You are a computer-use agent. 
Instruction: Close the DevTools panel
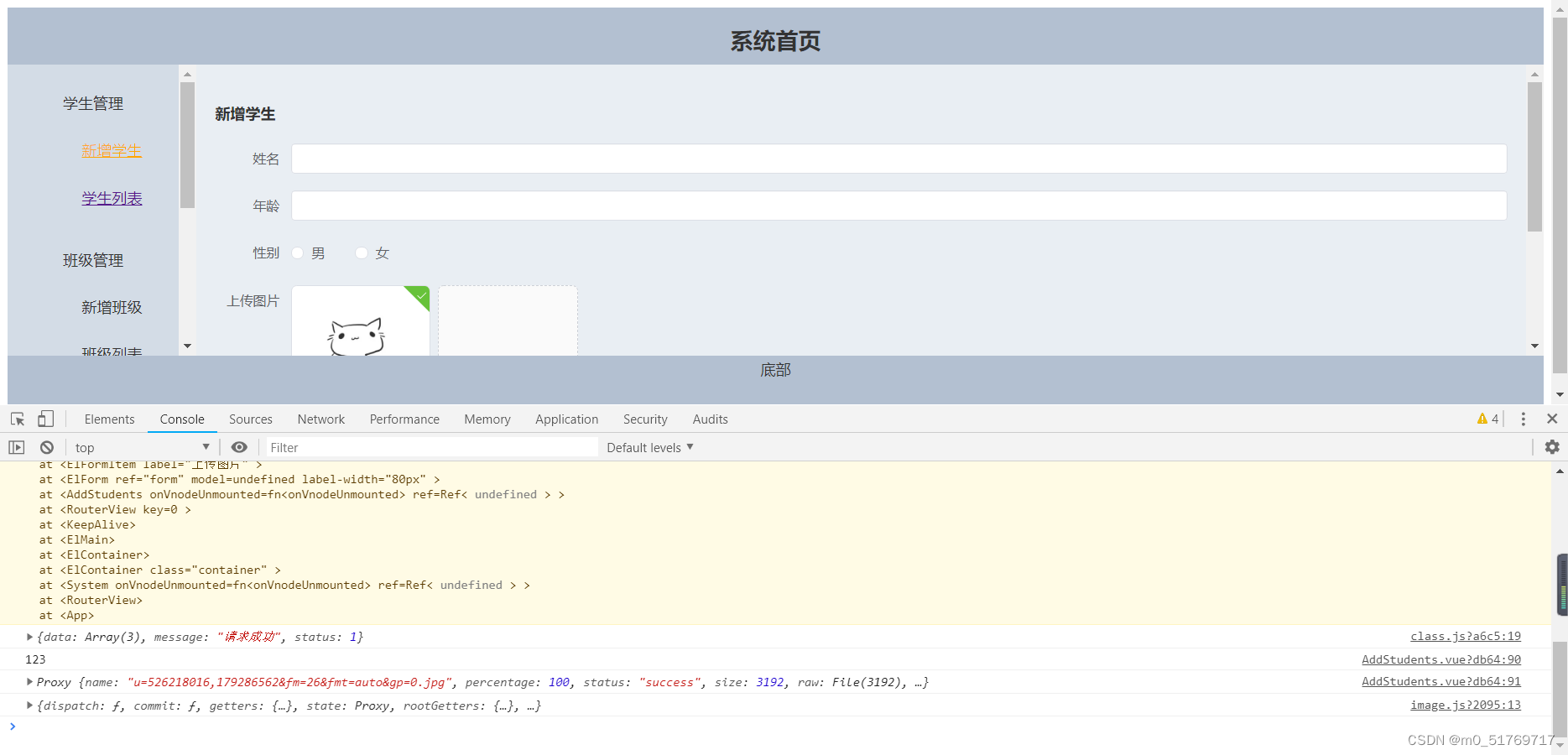coord(1552,419)
